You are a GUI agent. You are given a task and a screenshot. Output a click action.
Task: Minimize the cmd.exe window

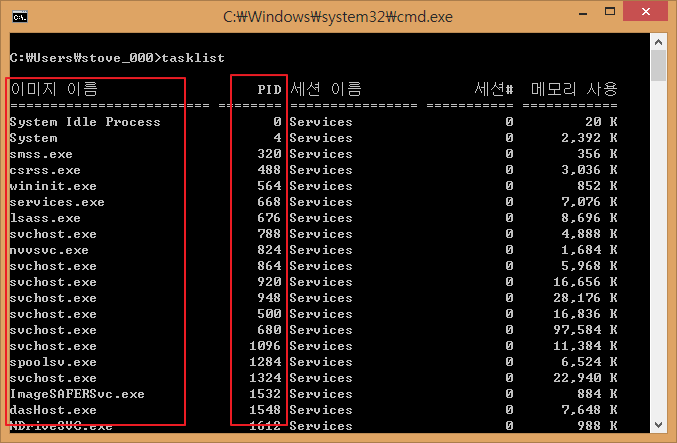tap(583, 13)
